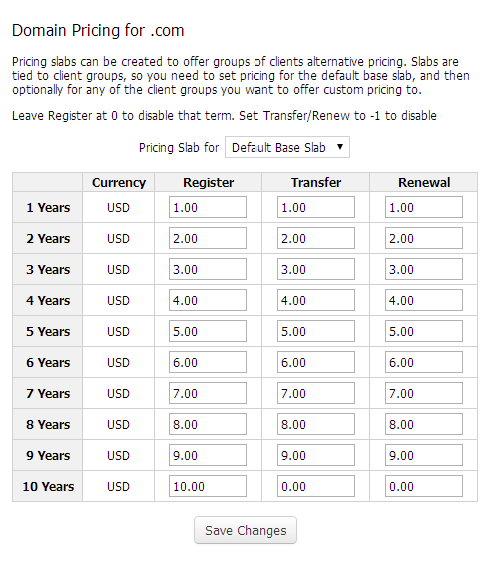The height and width of the screenshot is (561, 482).
Task: Select the 1 Years Renewal price field
Action: [424, 207]
